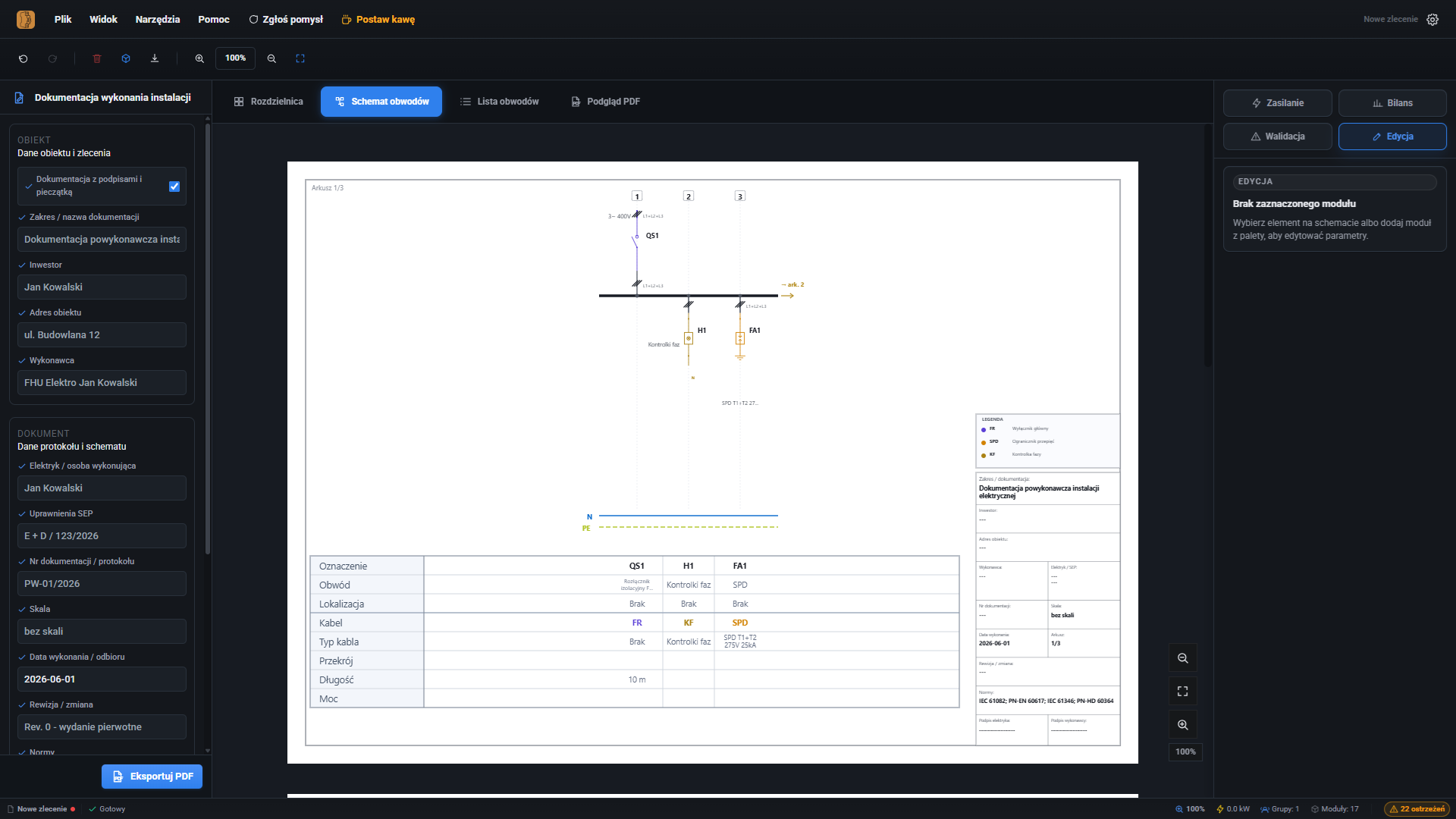Click the toolbar zoom-out magnifier
Viewport: 1456px width, 819px height.
pos(271,58)
